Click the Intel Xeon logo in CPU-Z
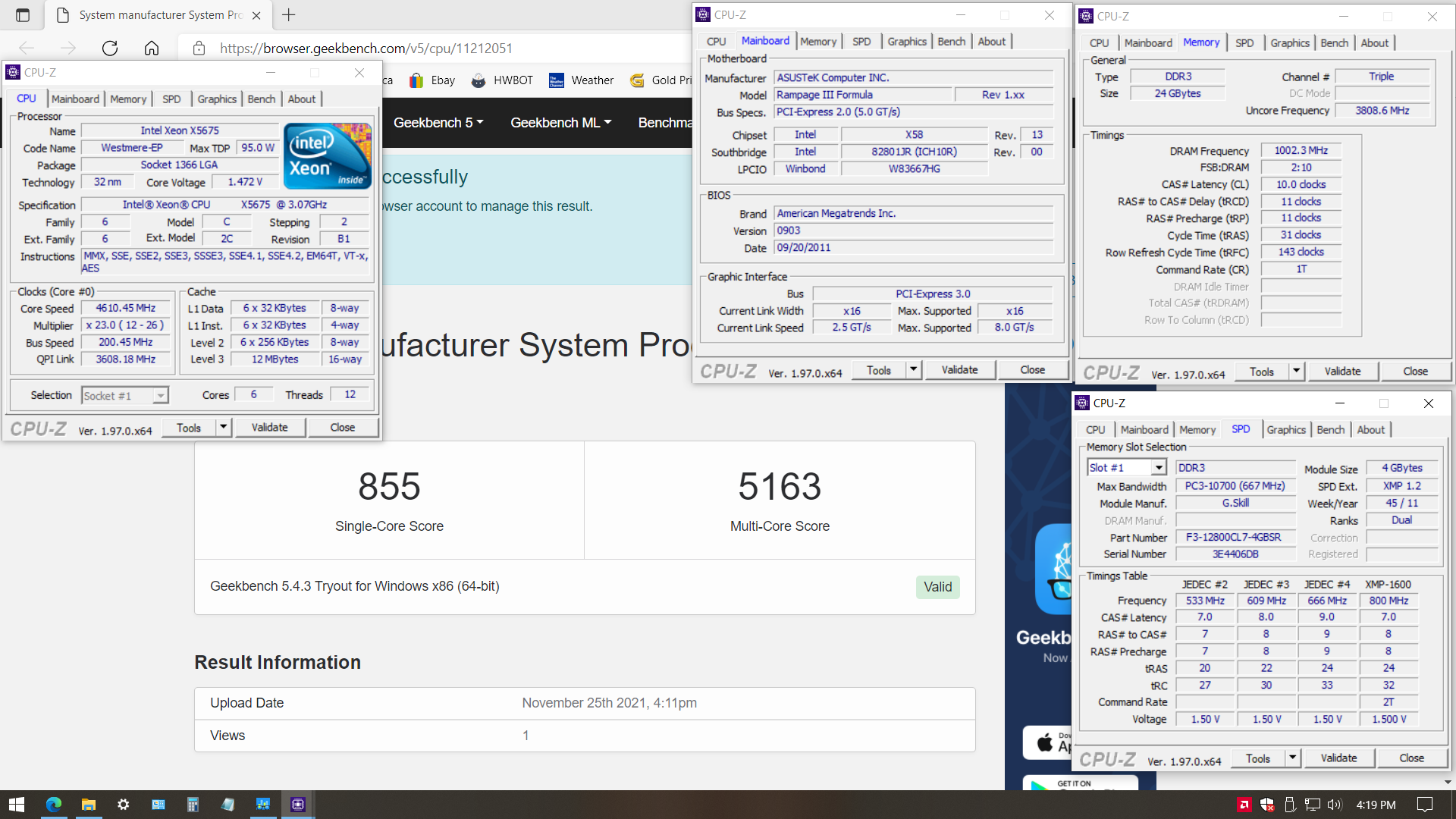This screenshot has height=819, width=1456. (x=328, y=155)
